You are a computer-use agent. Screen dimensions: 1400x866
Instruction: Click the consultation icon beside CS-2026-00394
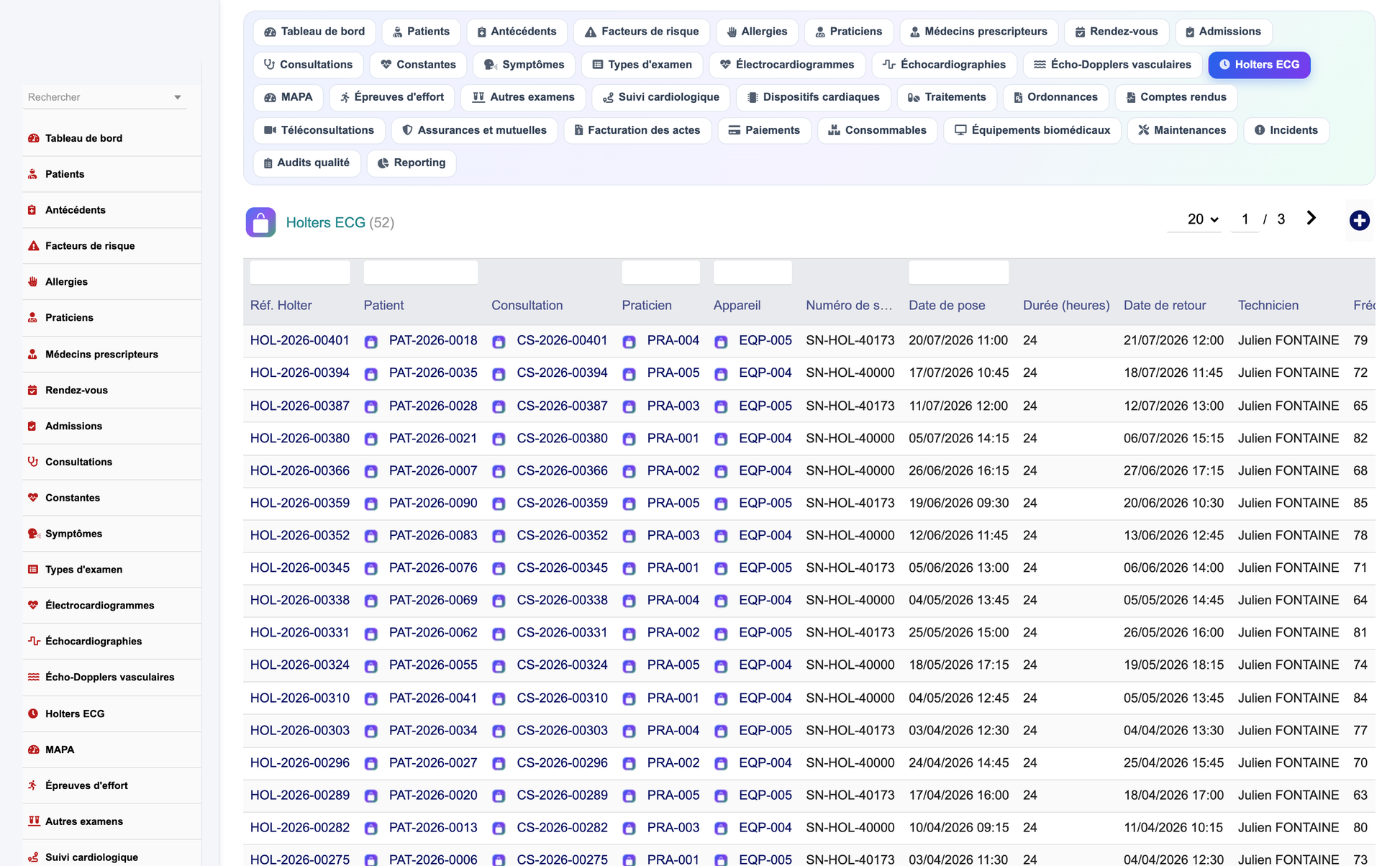pyautogui.click(x=499, y=374)
